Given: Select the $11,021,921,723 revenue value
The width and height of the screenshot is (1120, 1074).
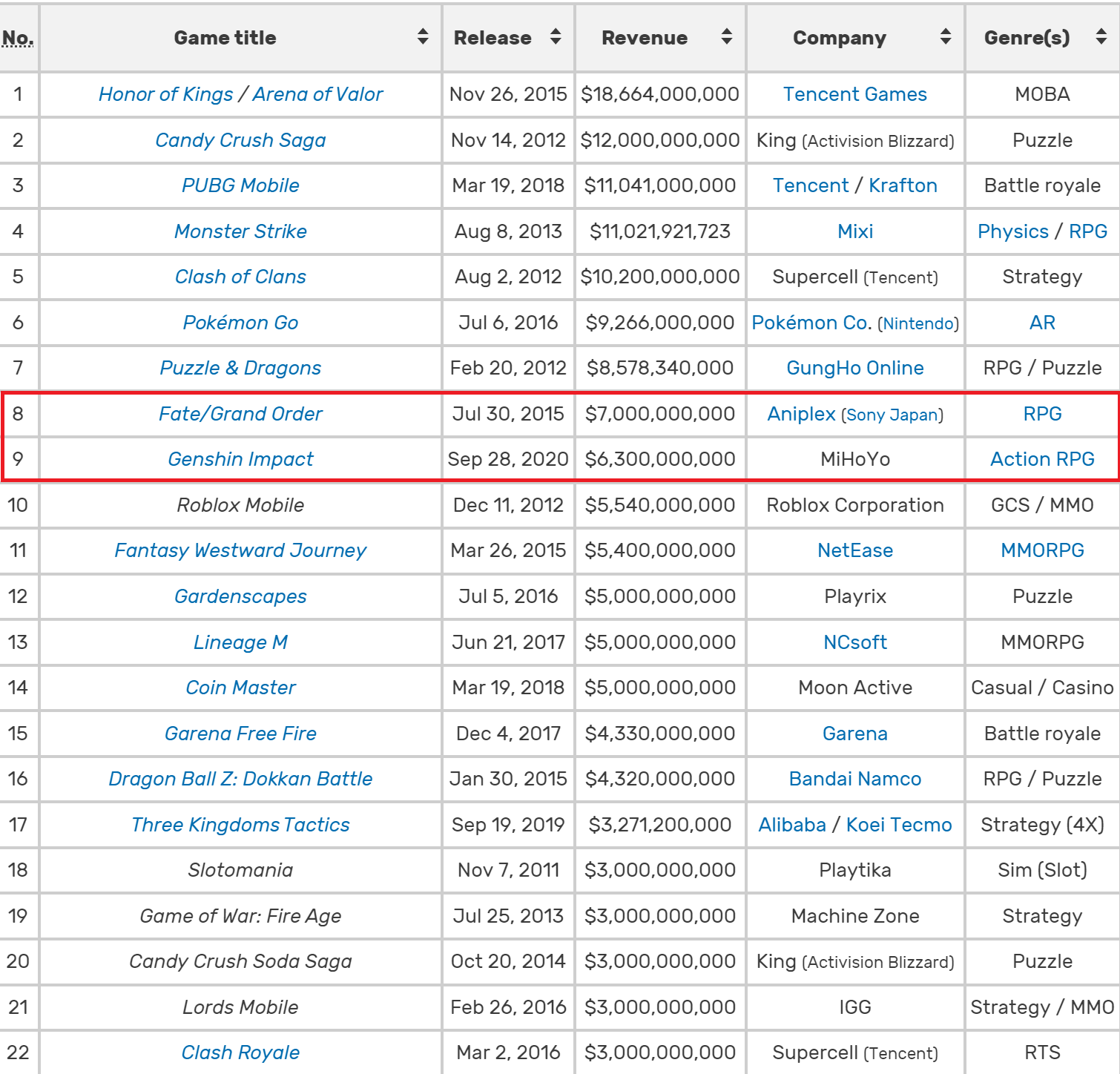Looking at the screenshot, I should (x=660, y=231).
